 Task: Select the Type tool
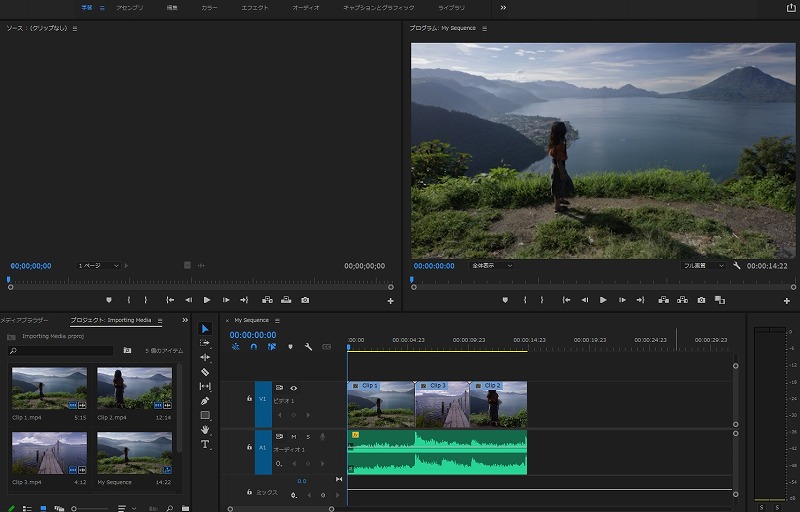click(205, 444)
